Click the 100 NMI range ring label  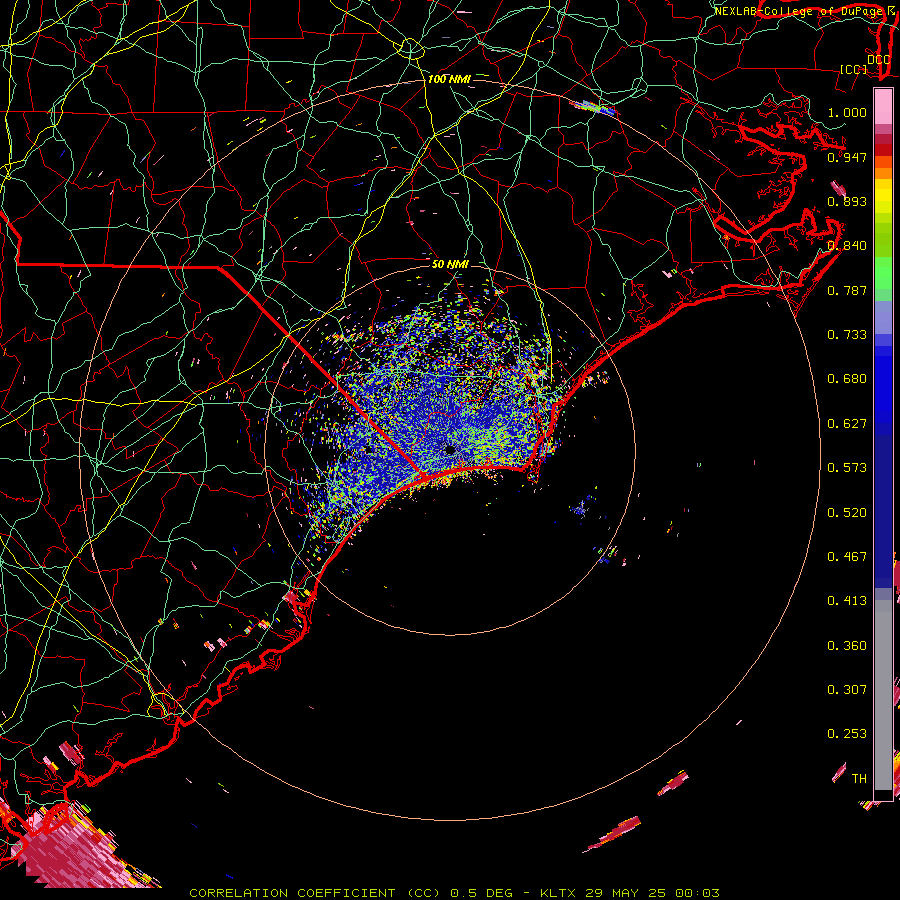(449, 79)
